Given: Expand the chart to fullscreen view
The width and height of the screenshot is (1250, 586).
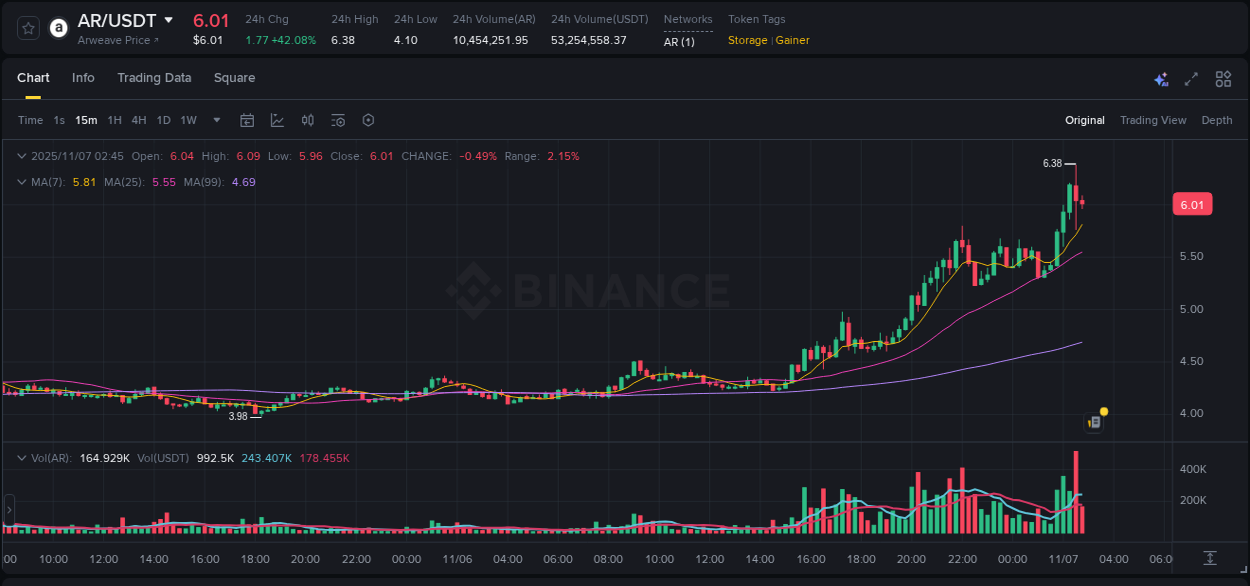Looking at the screenshot, I should tap(1191, 79).
